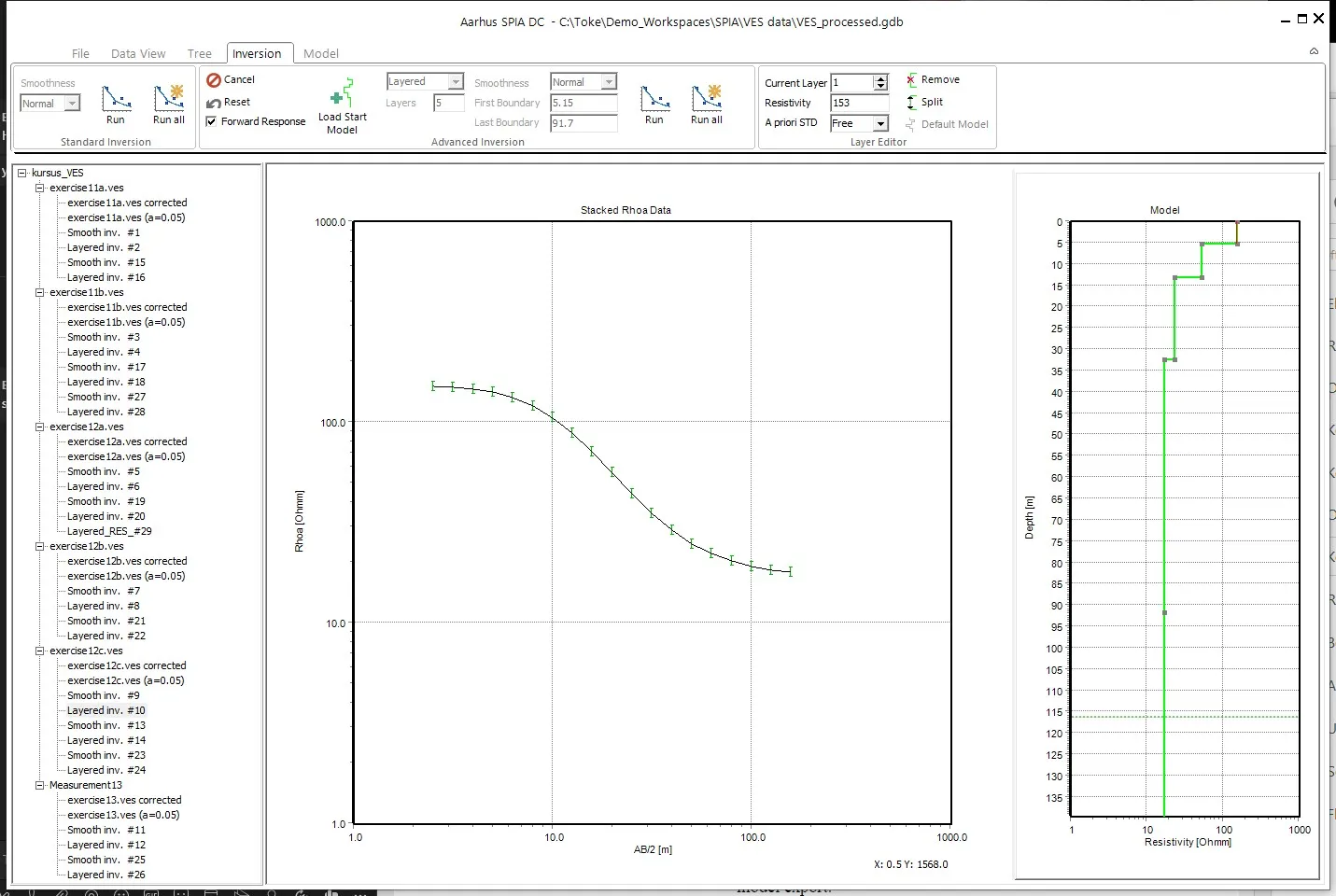Click the Resistivity input field
Screen dimensions: 1336x896
coord(859,103)
